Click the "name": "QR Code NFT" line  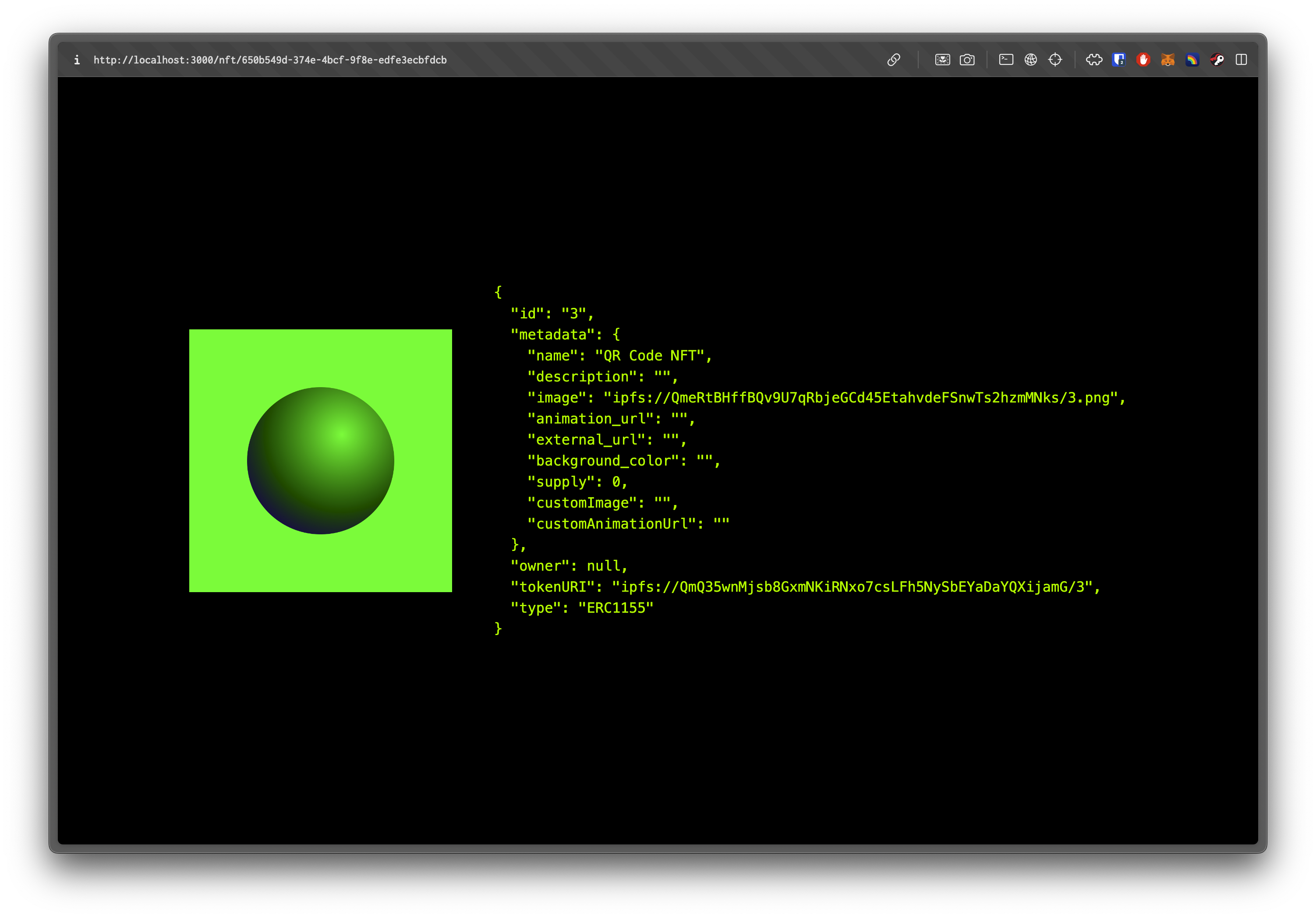tap(619, 356)
